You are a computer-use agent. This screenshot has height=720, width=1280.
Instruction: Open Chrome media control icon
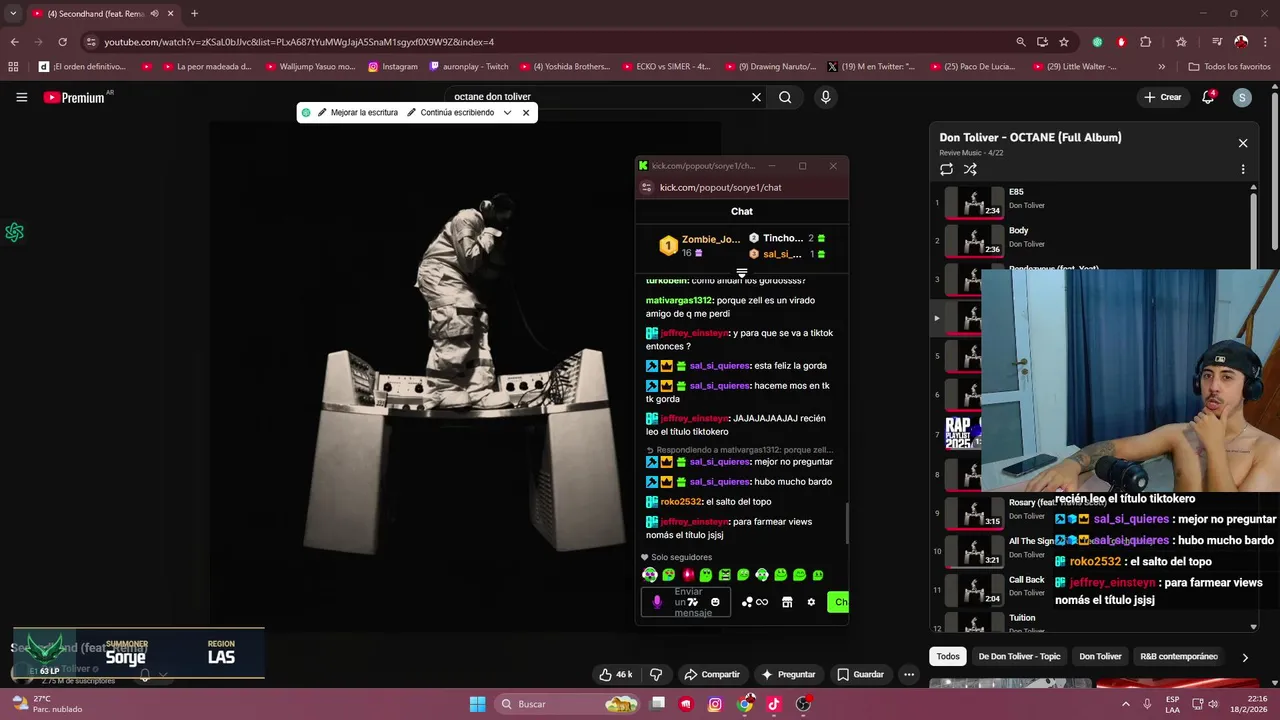(1217, 42)
